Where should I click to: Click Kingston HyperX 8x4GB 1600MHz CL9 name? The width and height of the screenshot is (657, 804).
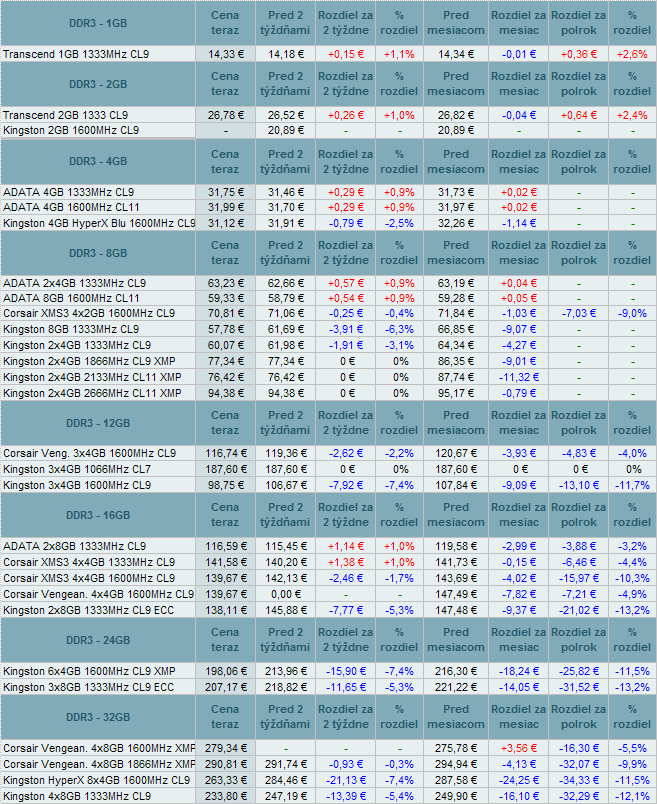96,780
